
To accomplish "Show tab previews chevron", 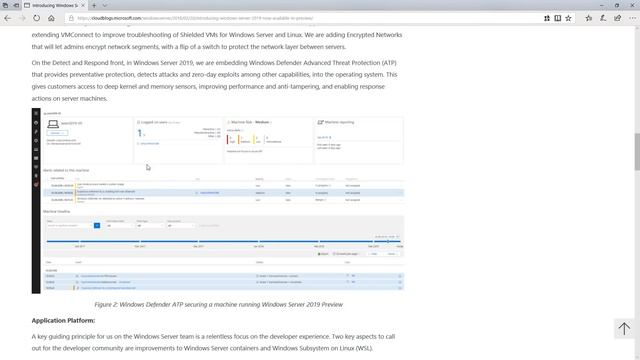I will click(x=105, y=6).
